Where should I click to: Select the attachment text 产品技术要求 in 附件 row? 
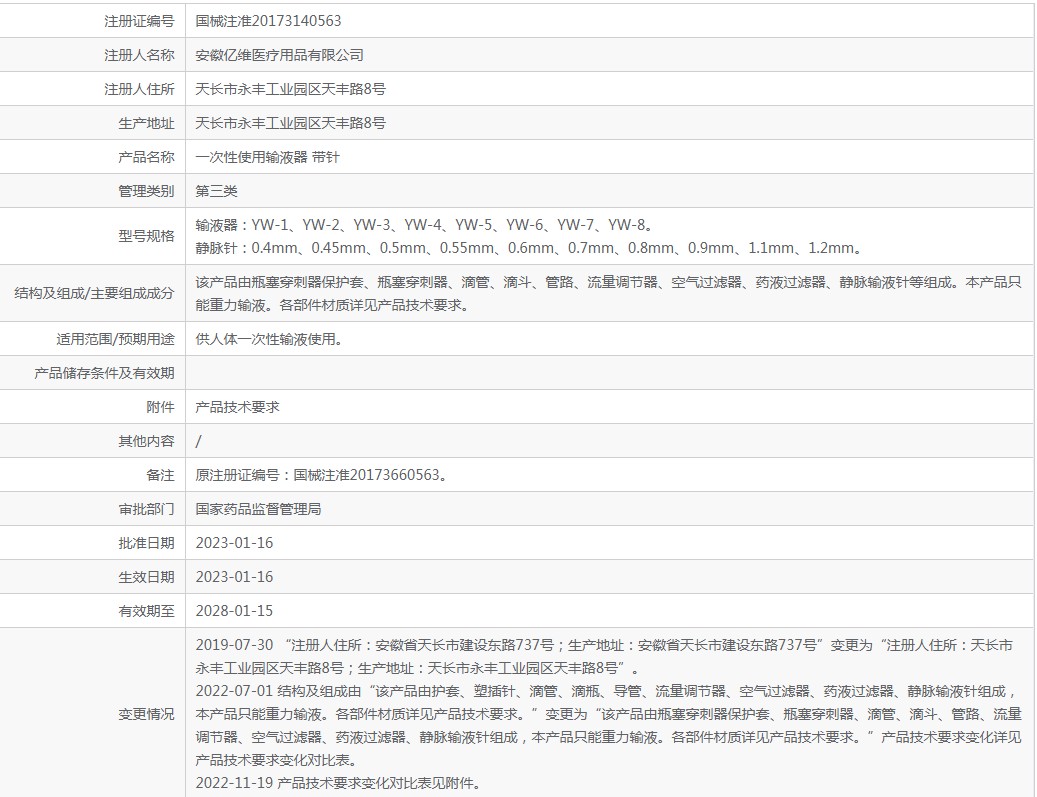[237, 407]
